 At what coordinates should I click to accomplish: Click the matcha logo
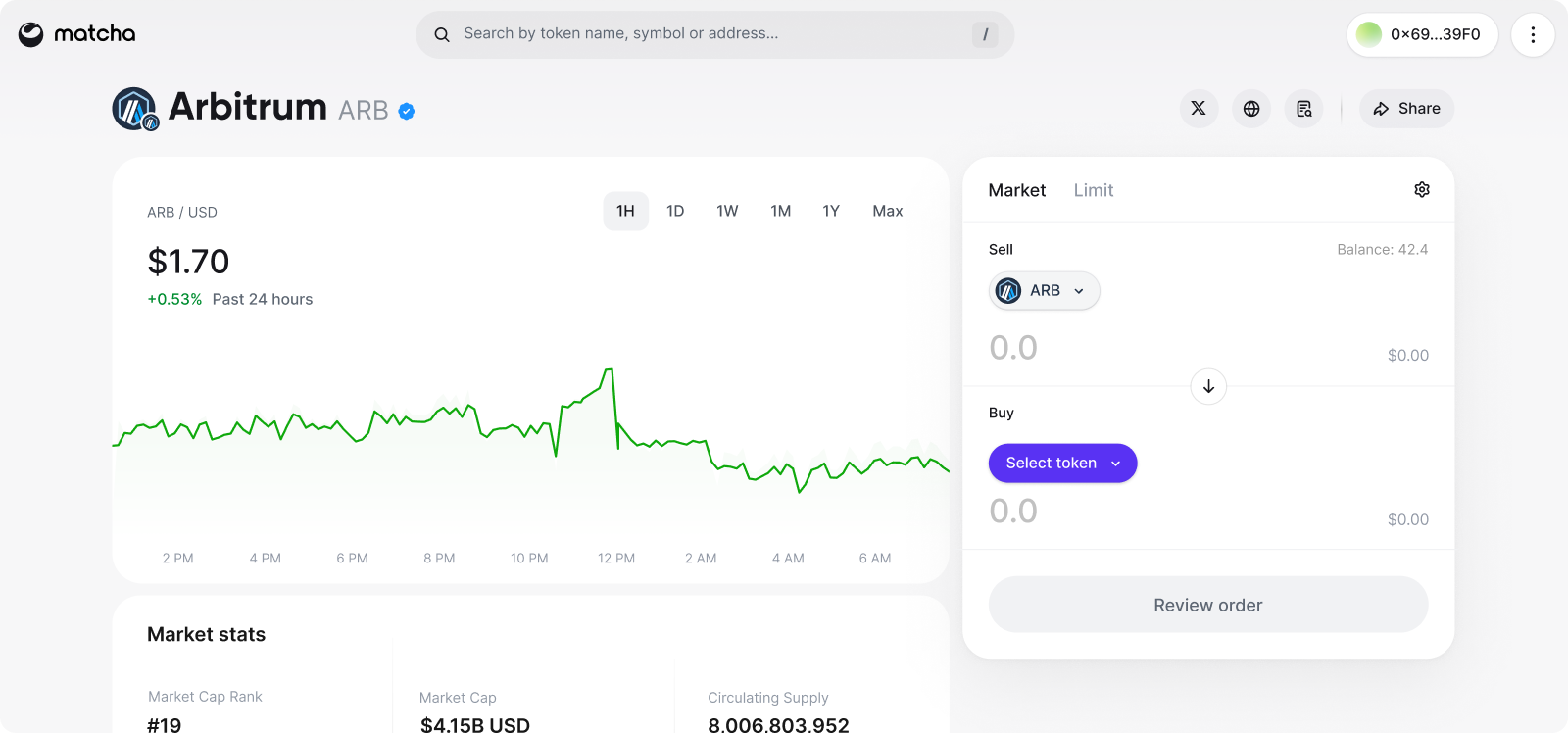(x=76, y=34)
